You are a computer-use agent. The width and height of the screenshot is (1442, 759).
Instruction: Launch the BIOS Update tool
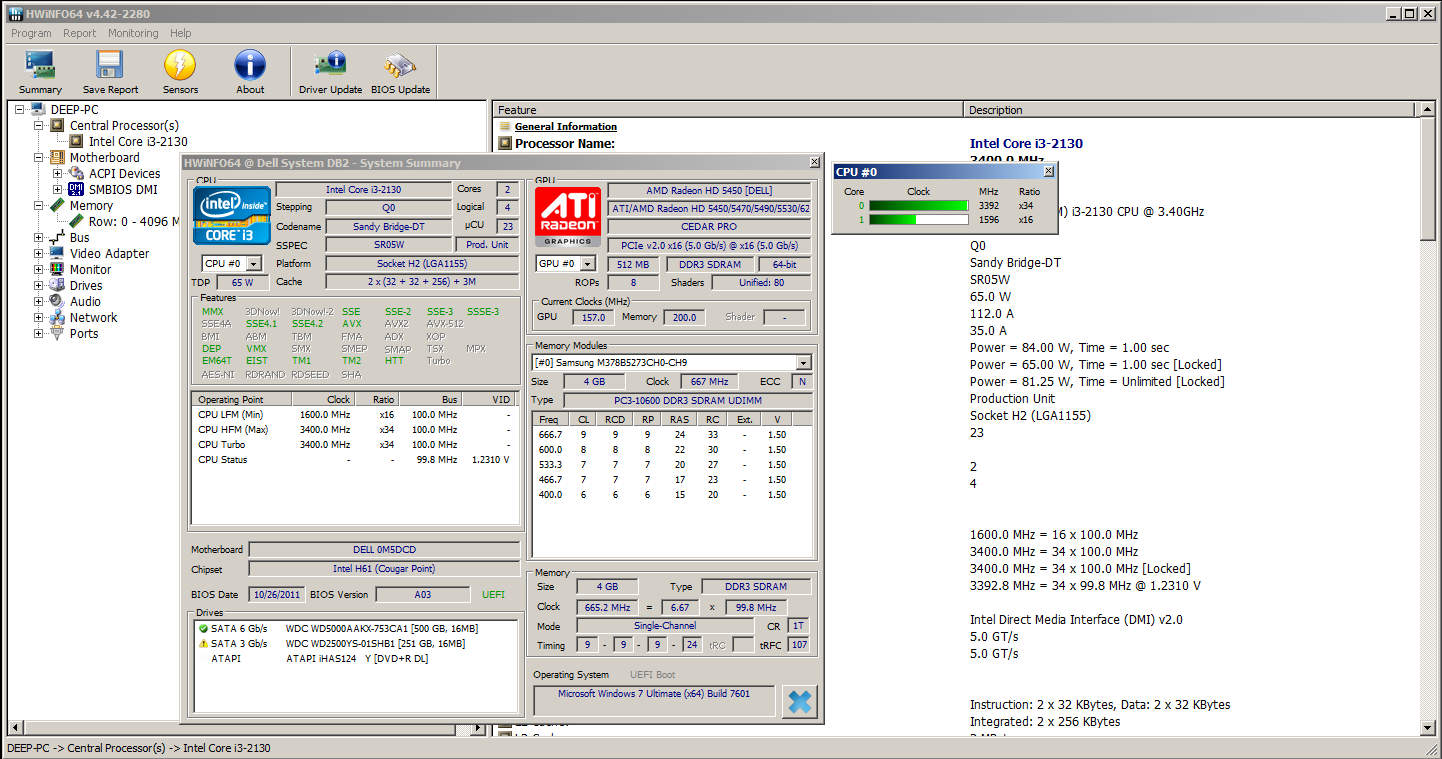pyautogui.click(x=400, y=66)
